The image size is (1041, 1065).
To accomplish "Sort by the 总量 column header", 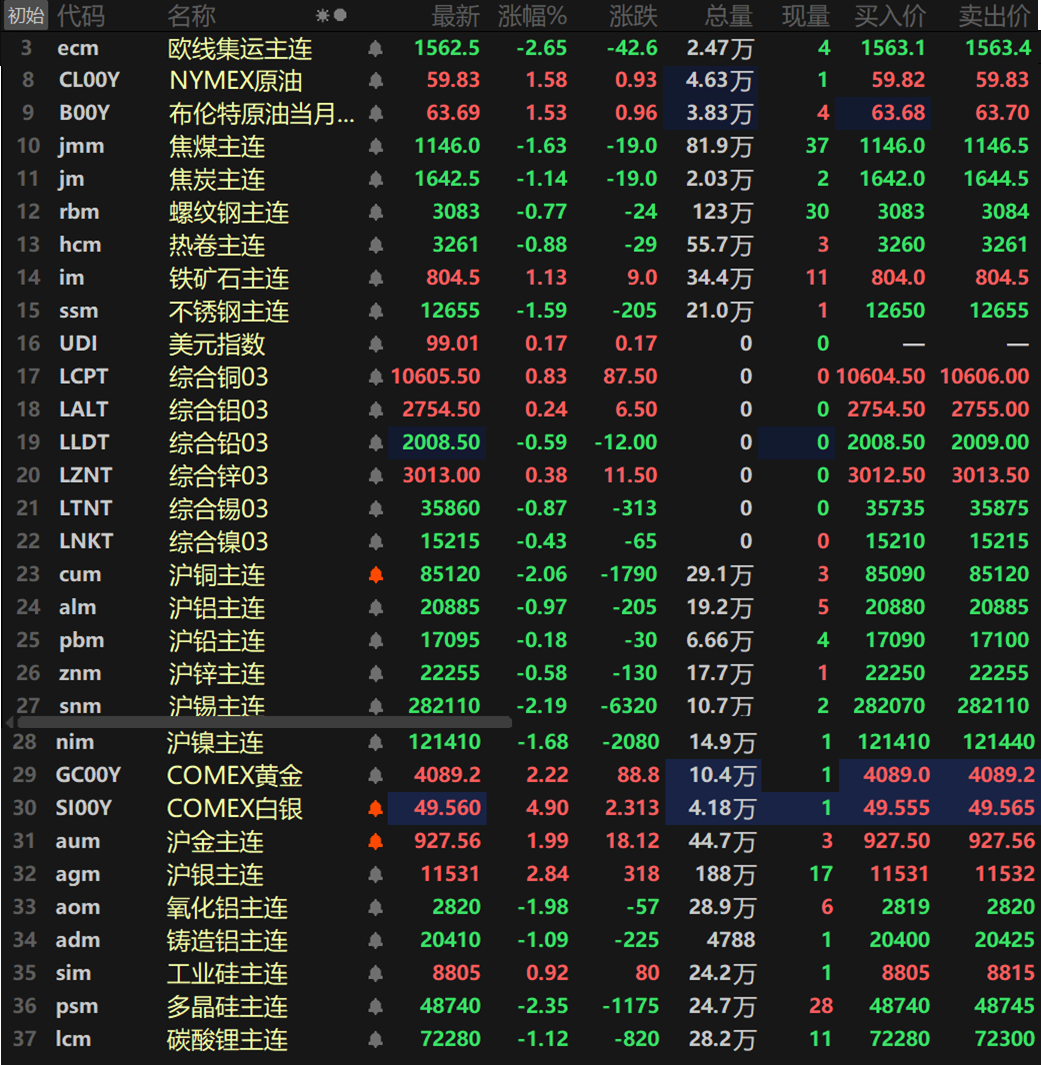I will [728, 15].
